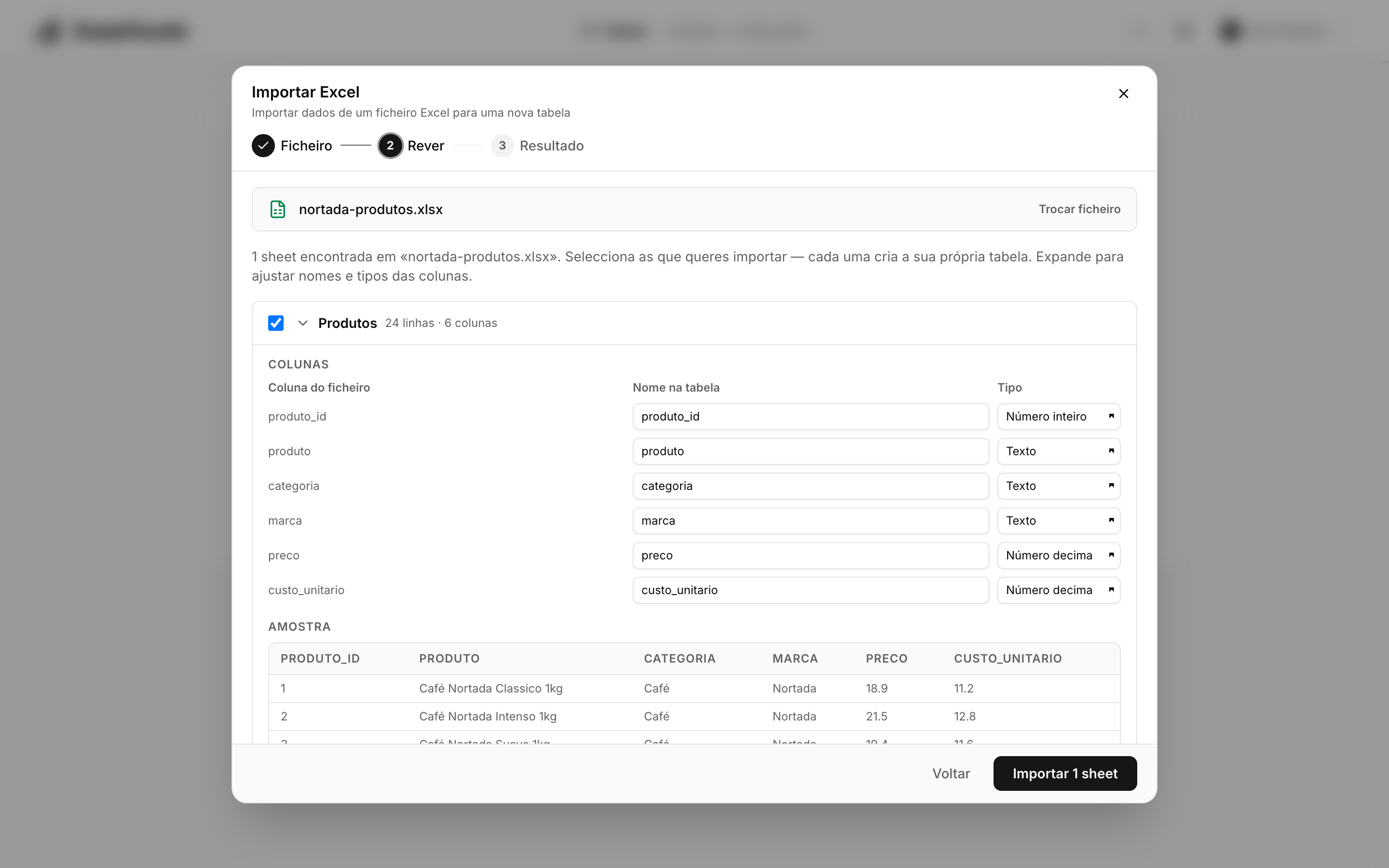Click the nortada-produtos.xlsx file name
This screenshot has height=868, width=1389.
(371, 210)
